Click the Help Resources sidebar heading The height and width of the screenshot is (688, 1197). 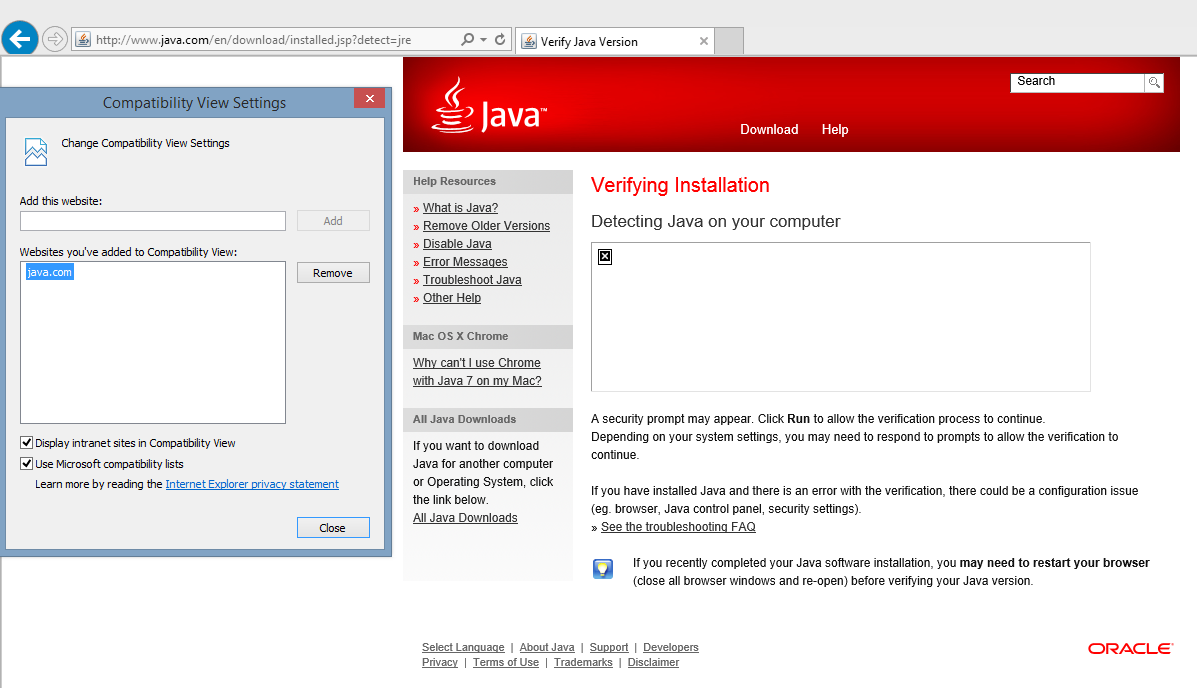point(454,182)
